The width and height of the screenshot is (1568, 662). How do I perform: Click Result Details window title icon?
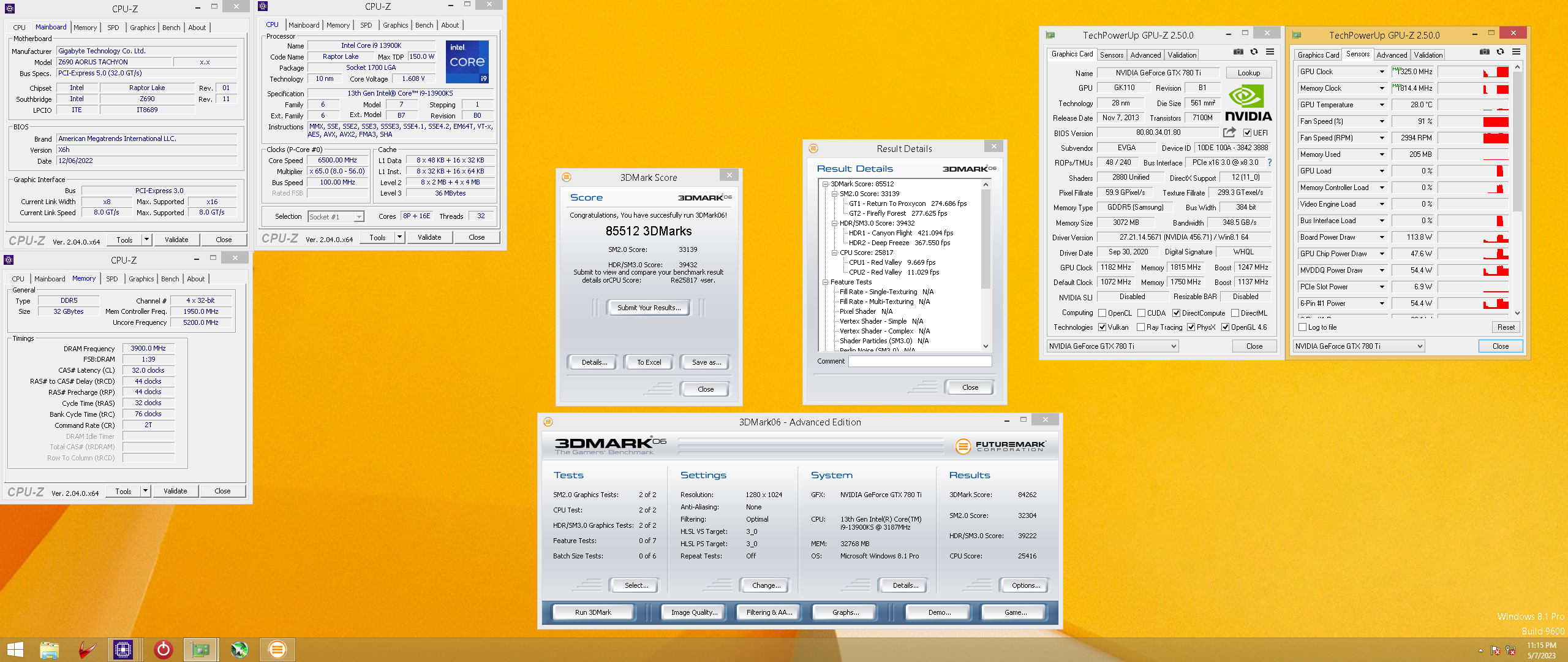click(x=813, y=148)
